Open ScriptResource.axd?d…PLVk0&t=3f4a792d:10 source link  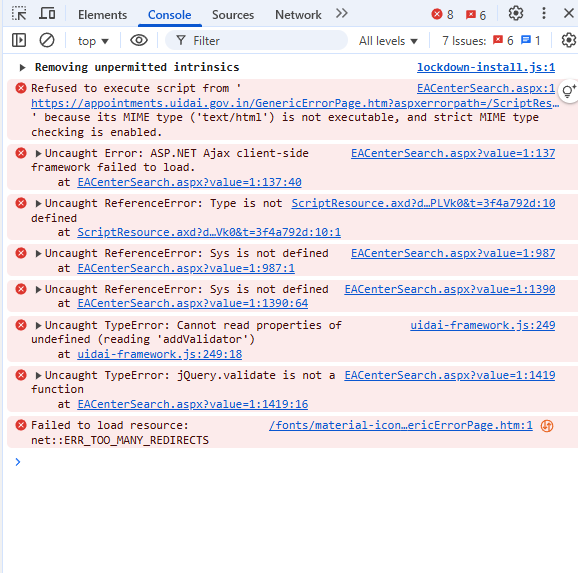click(423, 203)
